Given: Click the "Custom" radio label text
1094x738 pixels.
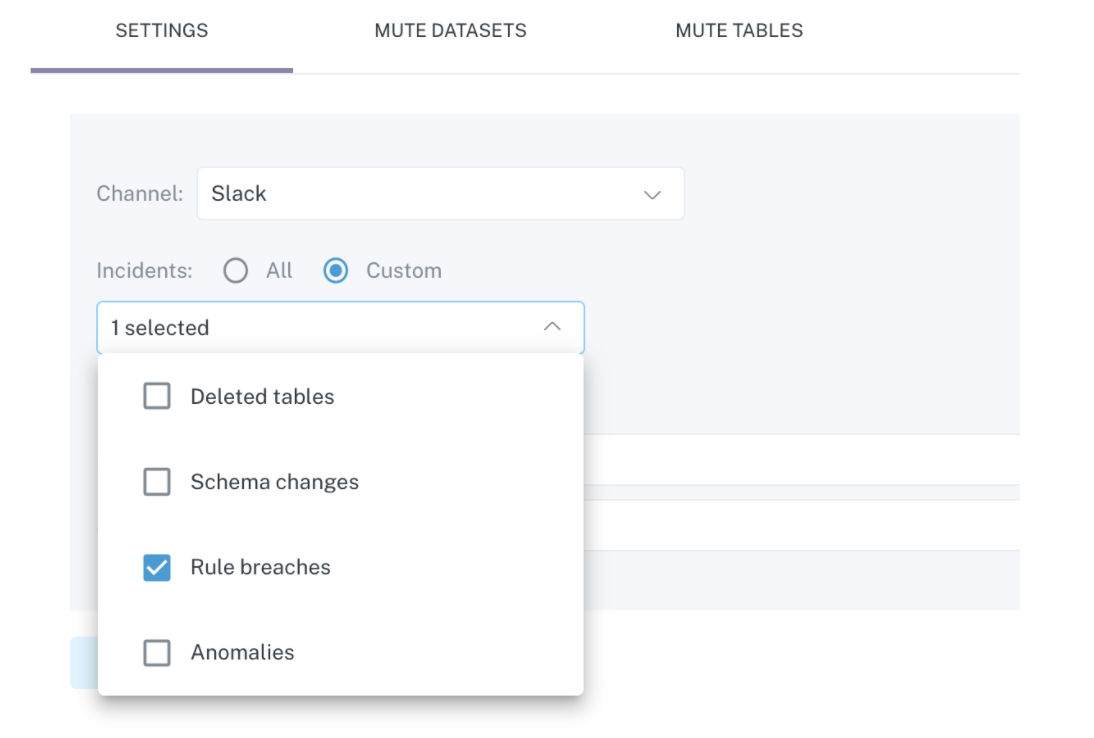Looking at the screenshot, I should point(403,271).
